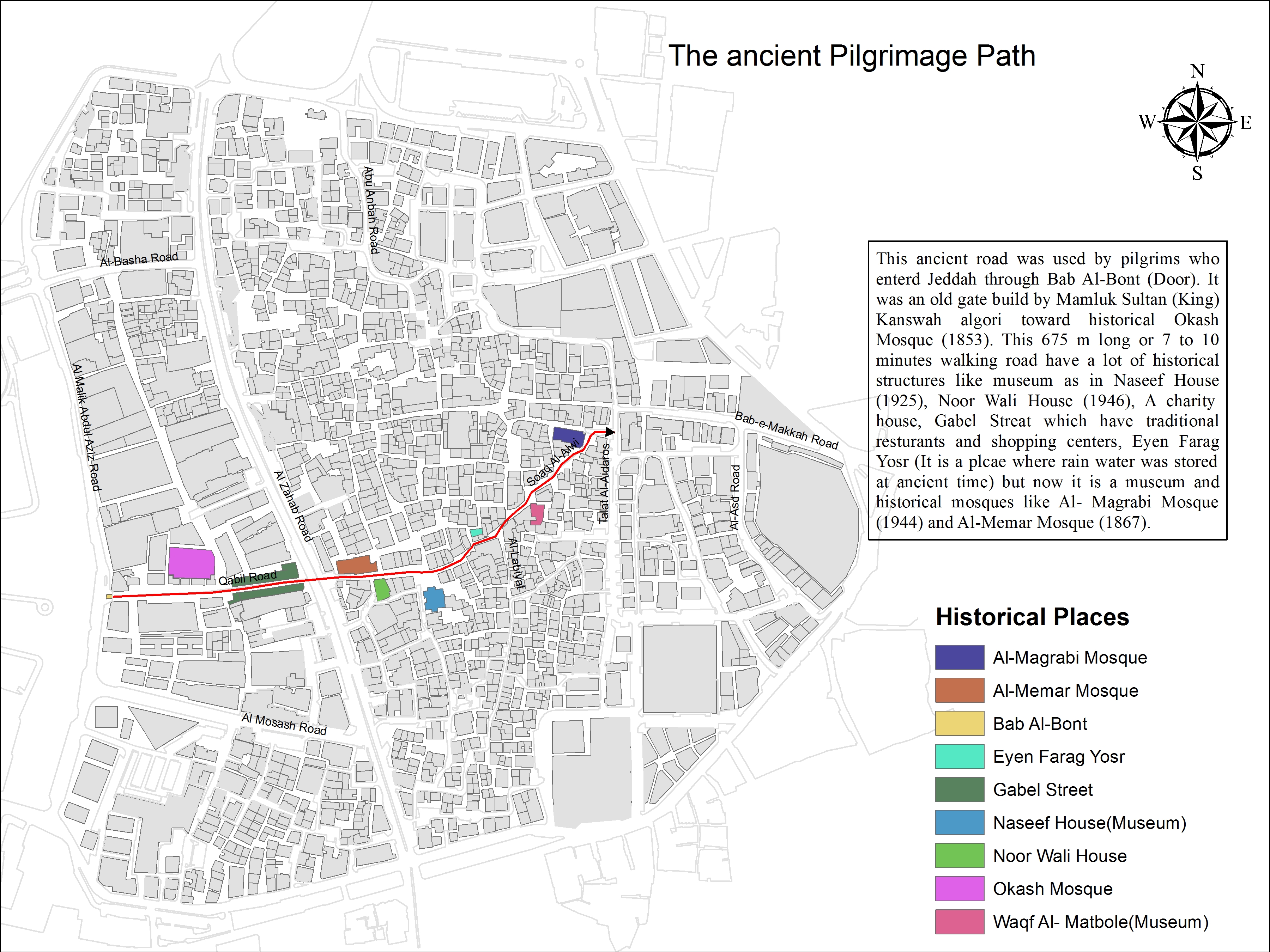Viewport: 1270px width, 952px height.
Task: Click the title 'The ancient Pilgrimage Path'
Action: click(x=852, y=56)
